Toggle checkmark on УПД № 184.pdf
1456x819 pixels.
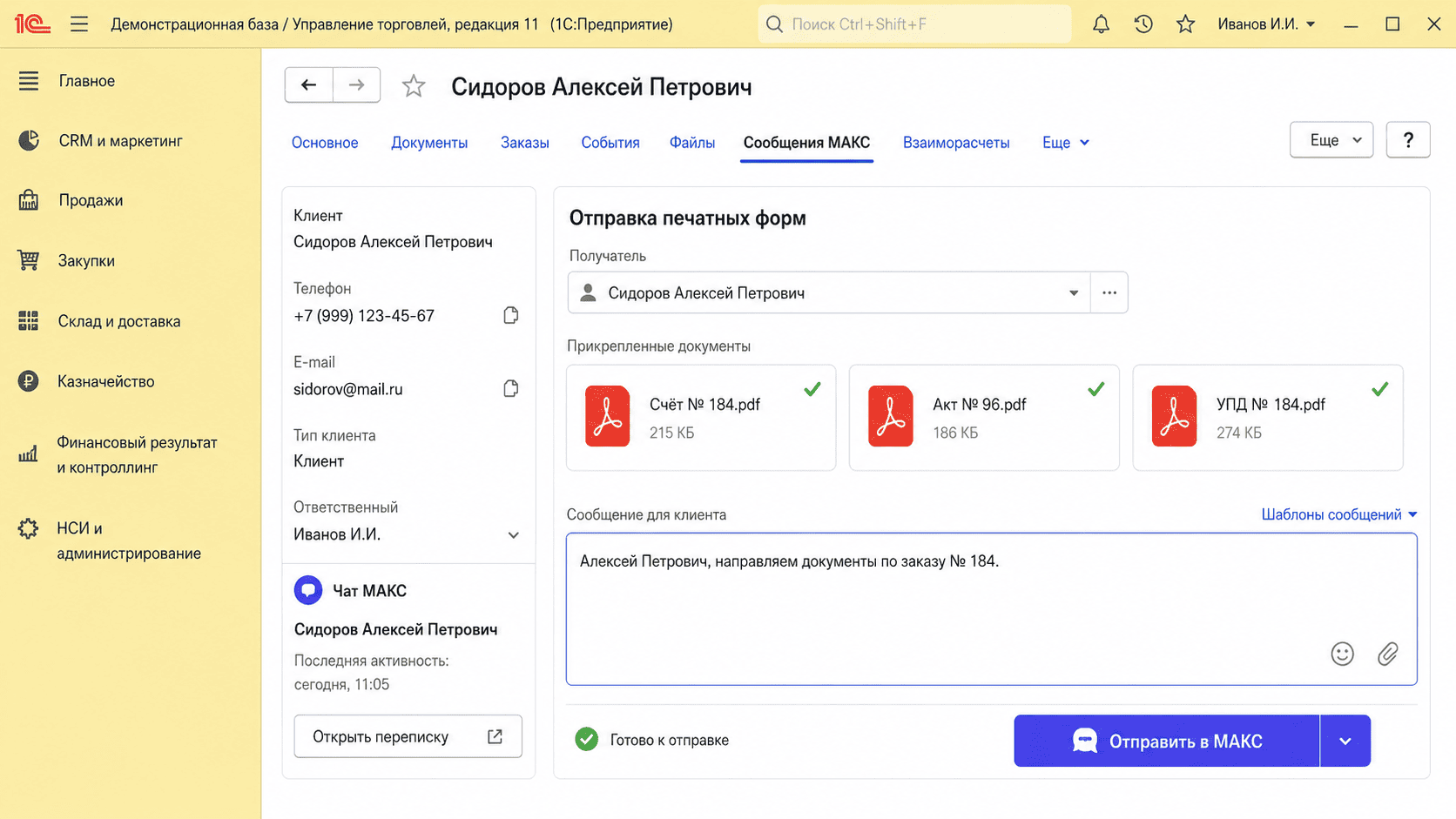tap(1380, 389)
